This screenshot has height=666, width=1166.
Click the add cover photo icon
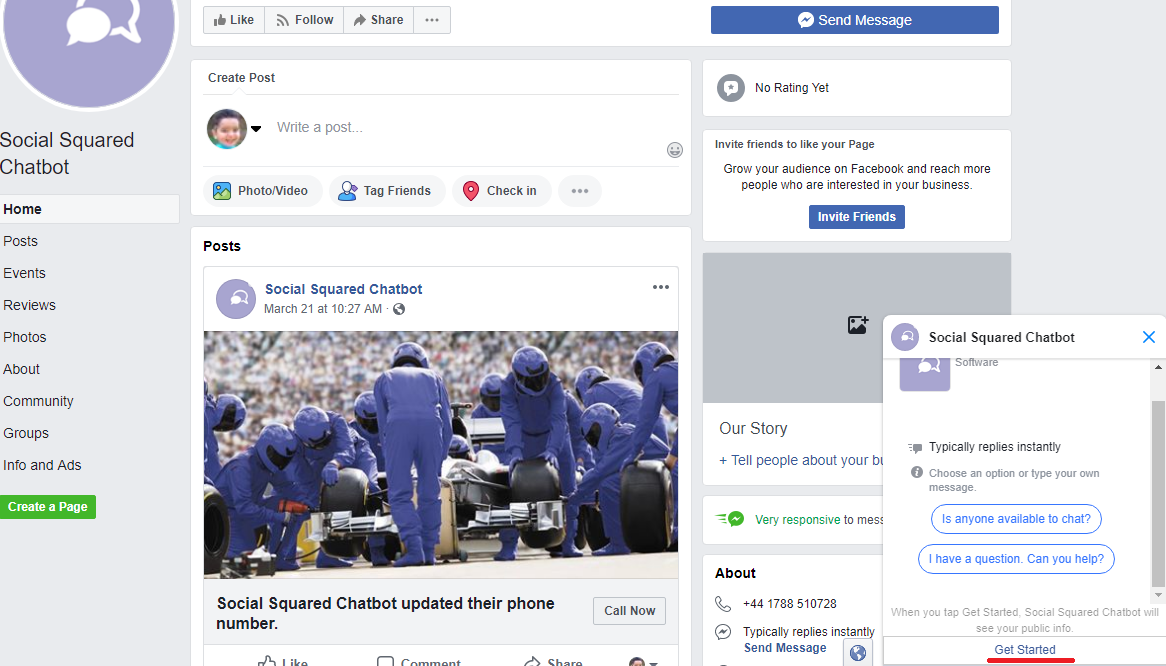(x=857, y=324)
